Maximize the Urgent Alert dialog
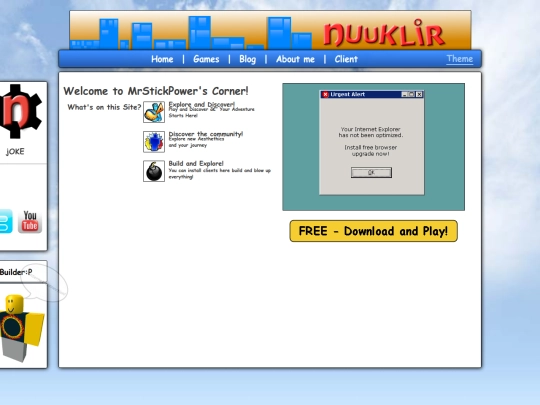 [412, 94]
